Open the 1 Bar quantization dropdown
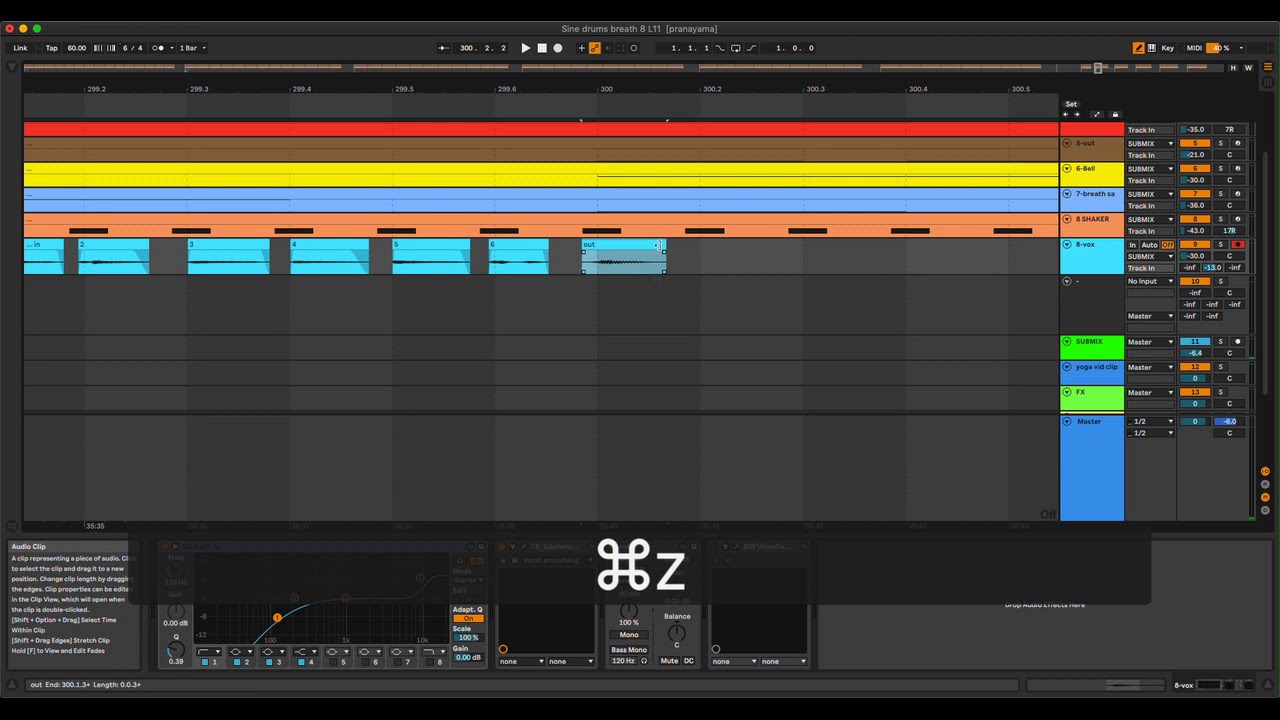The height and width of the screenshot is (720, 1280). pos(192,48)
